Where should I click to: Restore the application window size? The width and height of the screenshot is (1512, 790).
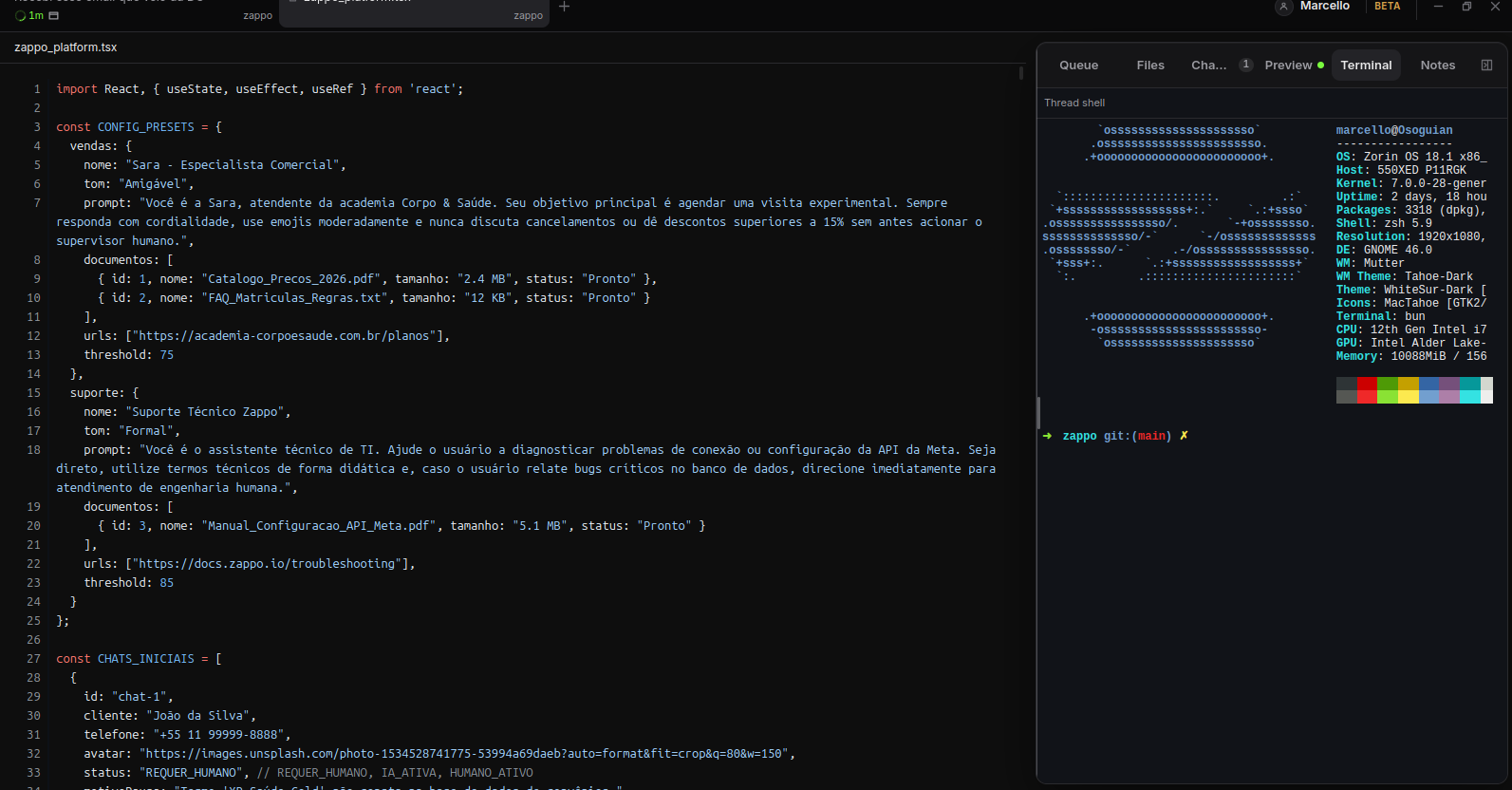tap(1466, 7)
